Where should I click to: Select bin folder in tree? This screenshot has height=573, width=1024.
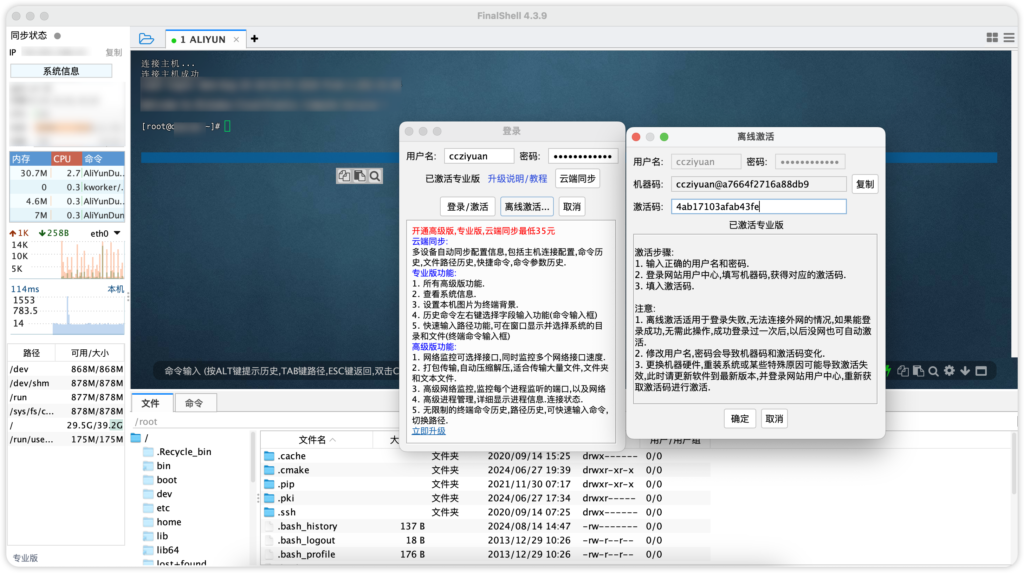(x=157, y=466)
